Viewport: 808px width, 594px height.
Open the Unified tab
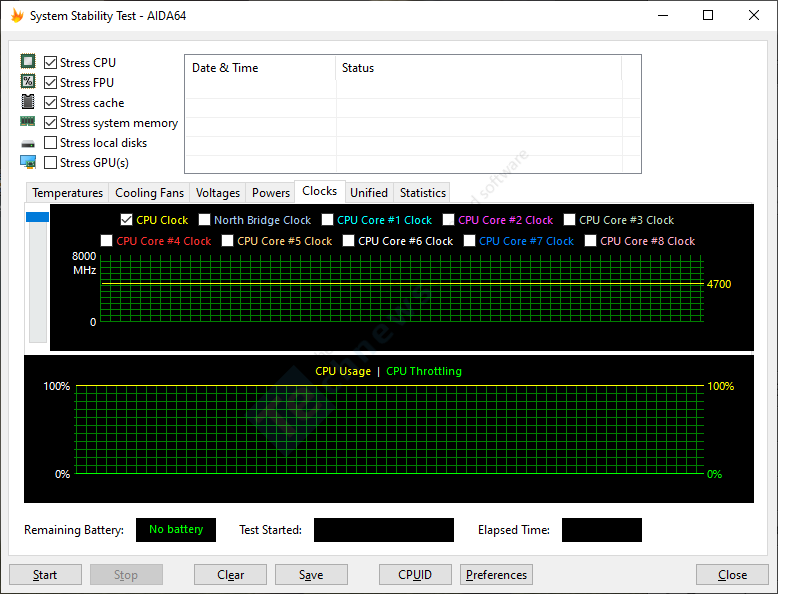click(x=369, y=193)
